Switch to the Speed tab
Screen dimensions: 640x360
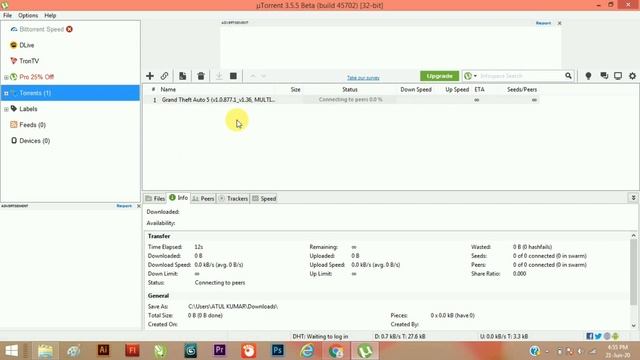click(264, 198)
